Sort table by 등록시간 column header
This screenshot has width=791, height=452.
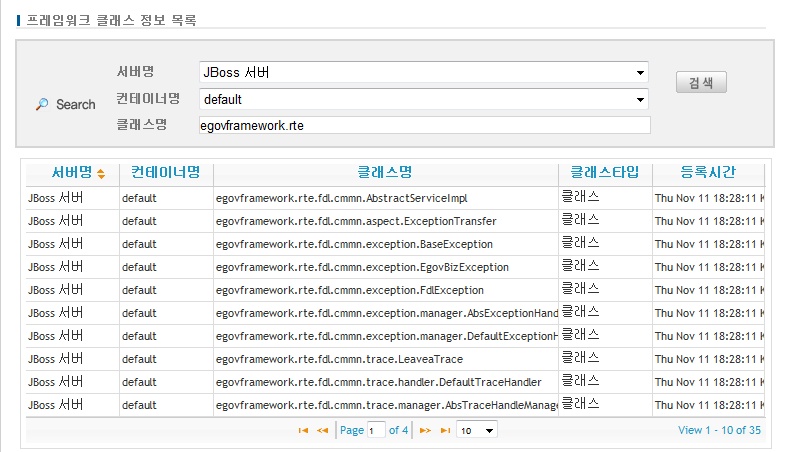708,172
